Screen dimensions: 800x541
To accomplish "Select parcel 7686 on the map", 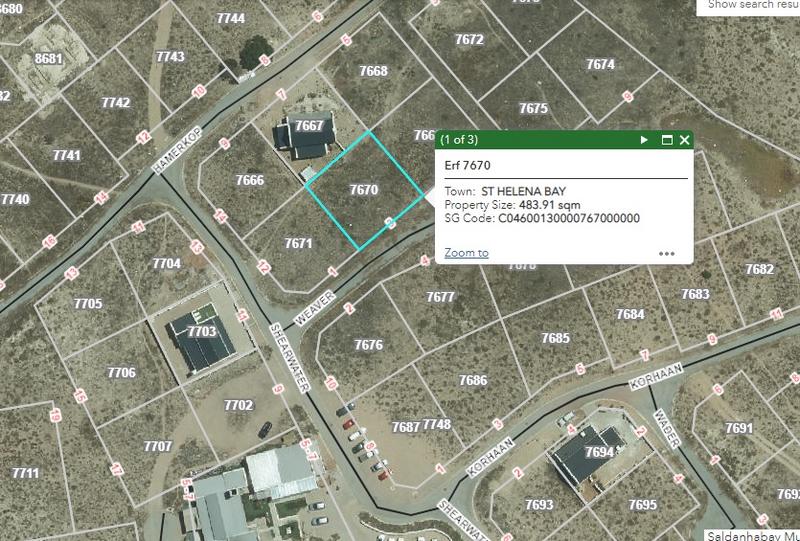I will (x=473, y=380).
